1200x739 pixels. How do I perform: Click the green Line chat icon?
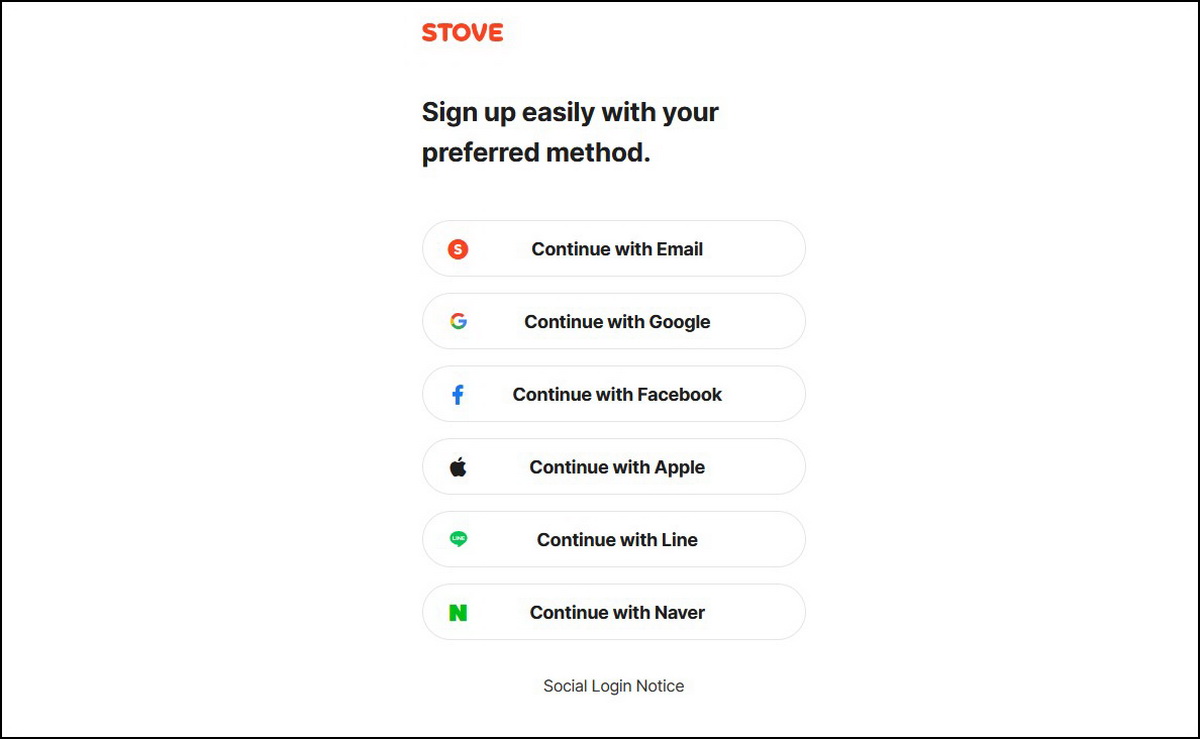[458, 540]
